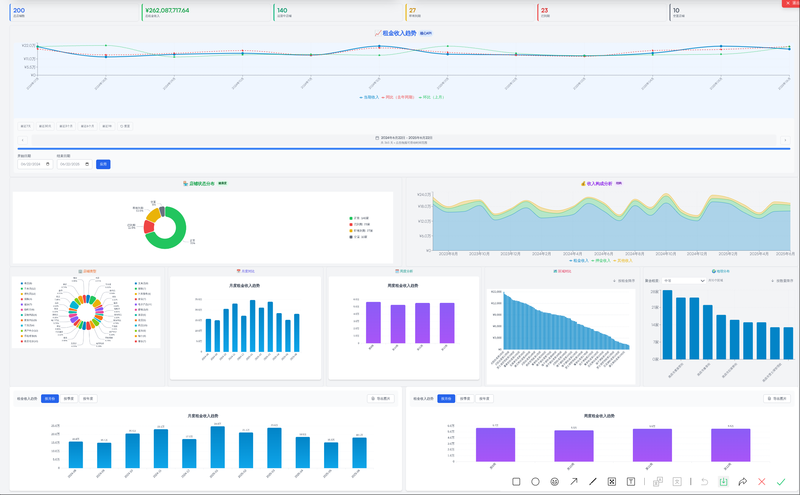The image size is (800, 495).
Task: Toggle yellow legend entry in store status donut
Action: [x=361, y=231]
